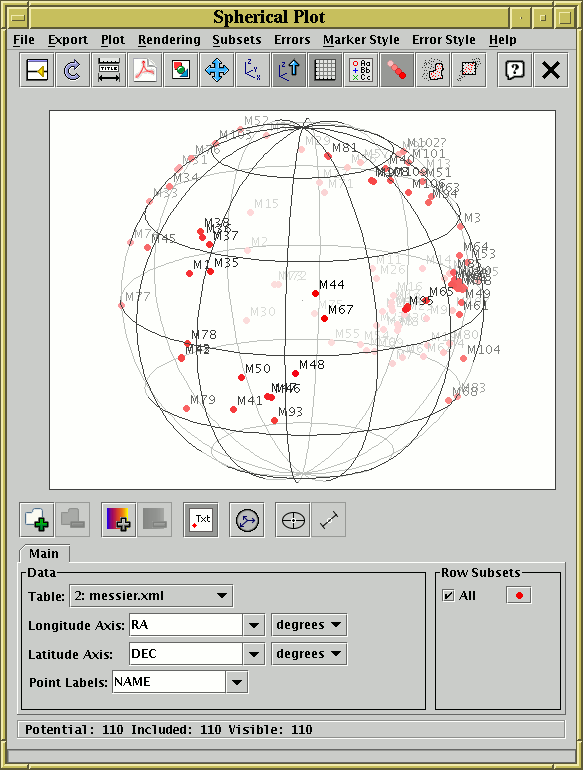The image size is (583, 770).
Task: Click the Add new dataset icon
Action: pos(37,520)
